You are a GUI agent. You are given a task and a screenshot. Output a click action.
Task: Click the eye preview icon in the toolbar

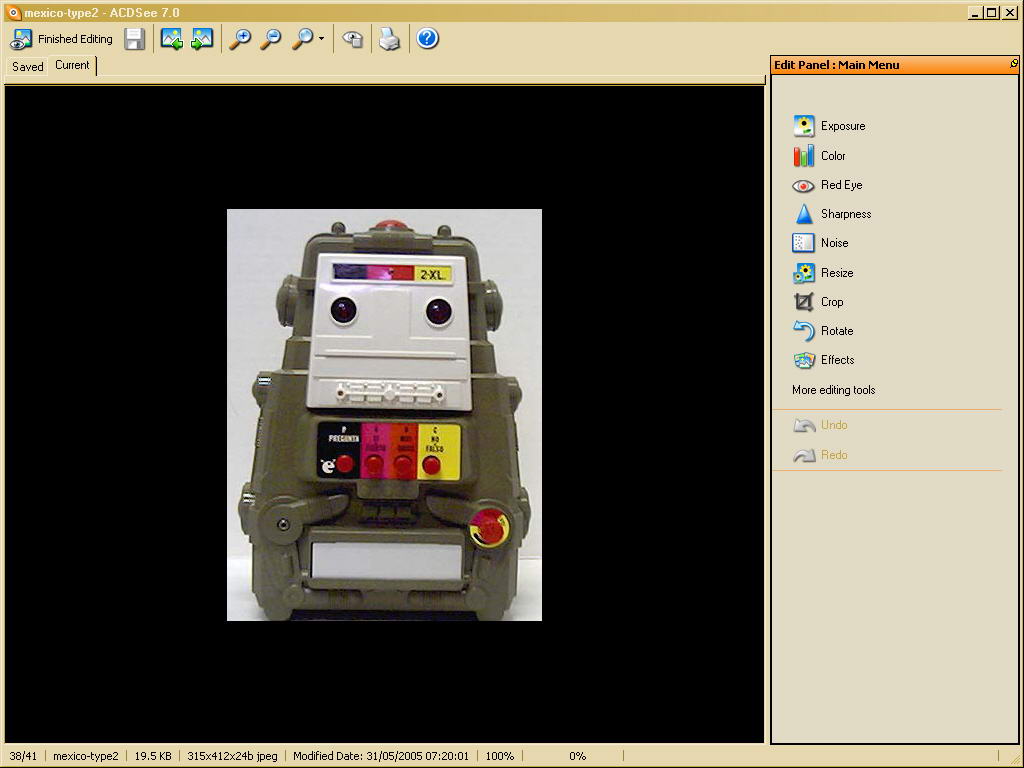pyautogui.click(x=353, y=39)
